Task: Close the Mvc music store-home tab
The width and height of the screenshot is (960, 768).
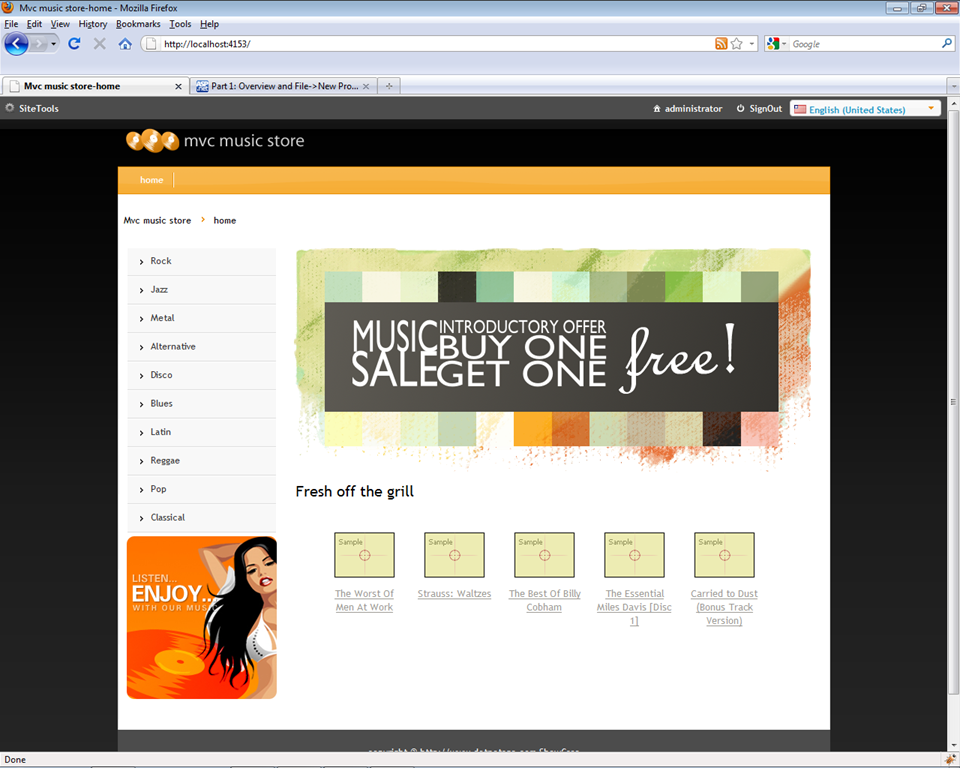Action: point(179,87)
